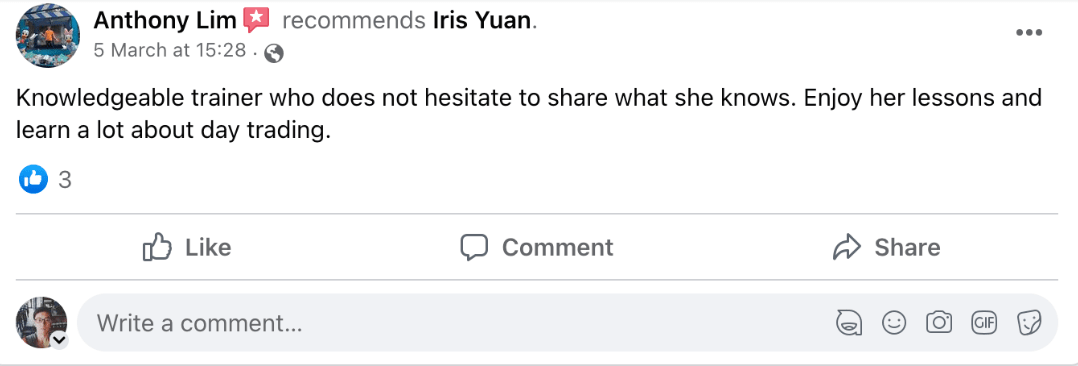Click Anthony Lim's profile picture
The image size is (1078, 366).
47,34
